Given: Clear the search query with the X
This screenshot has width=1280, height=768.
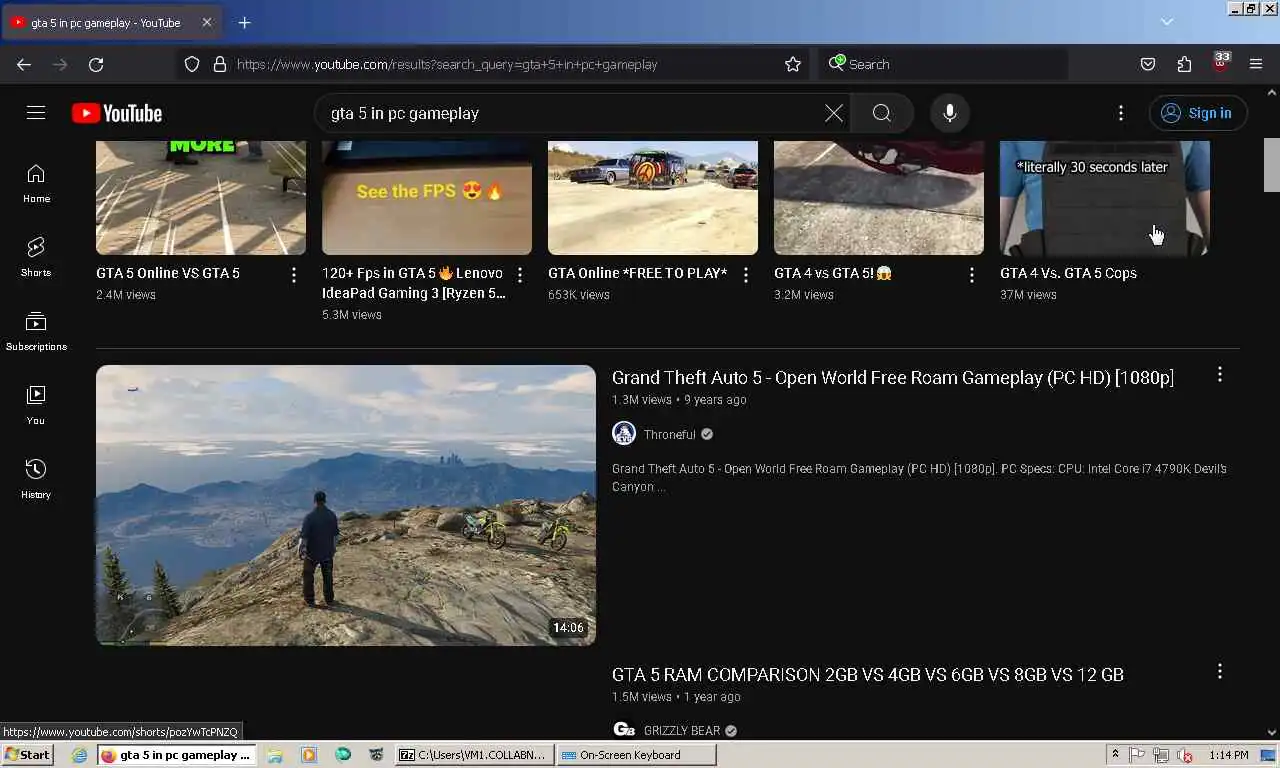Looking at the screenshot, I should point(833,113).
